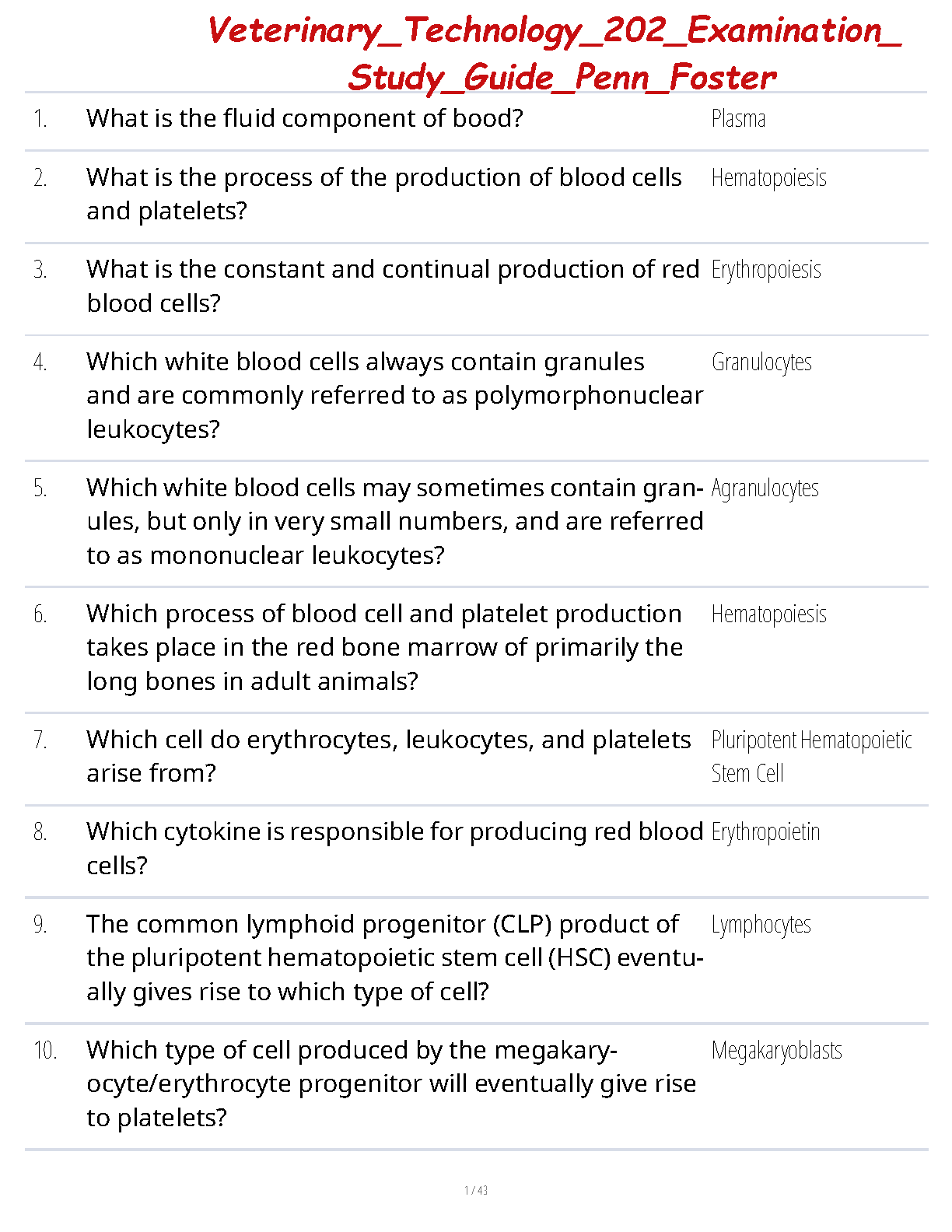Click the answer "Lymphocytes"

click(761, 925)
